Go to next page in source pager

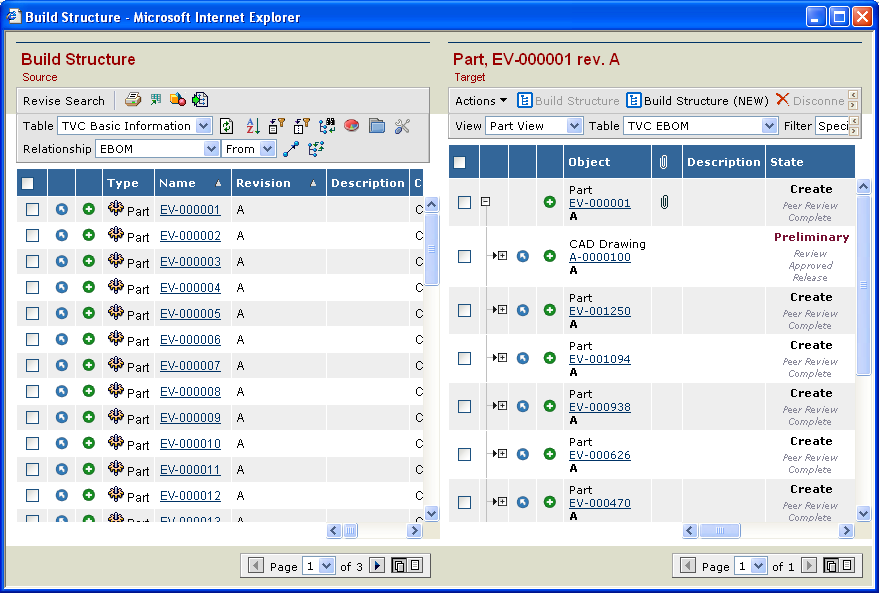click(377, 566)
